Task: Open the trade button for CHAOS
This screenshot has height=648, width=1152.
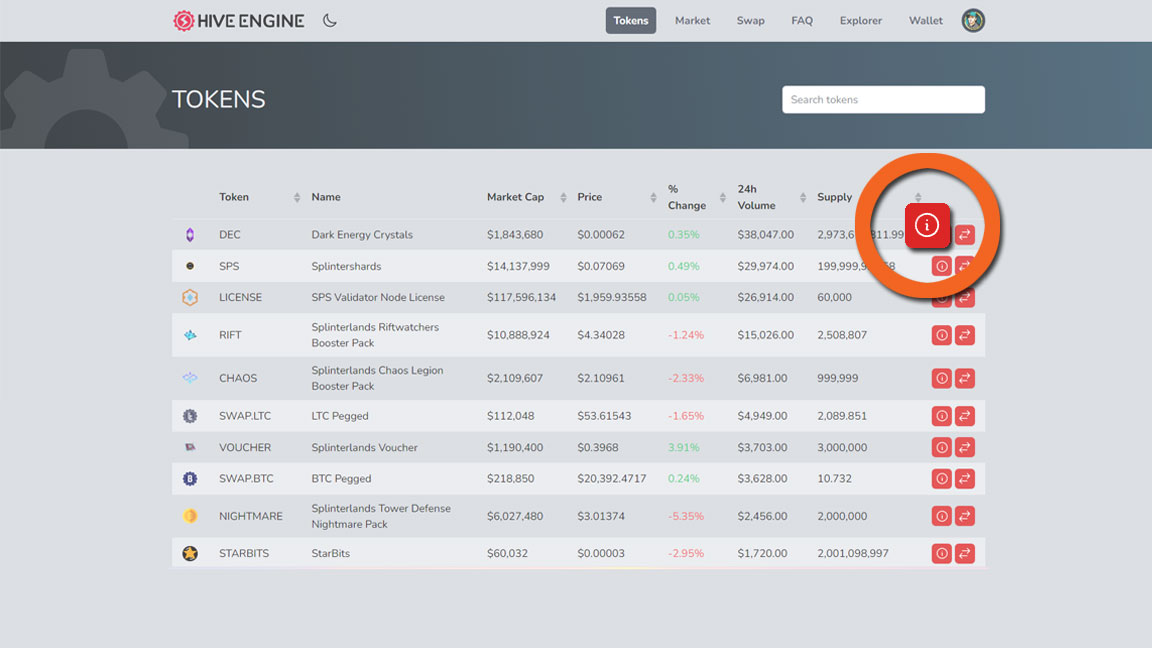Action: tap(965, 378)
